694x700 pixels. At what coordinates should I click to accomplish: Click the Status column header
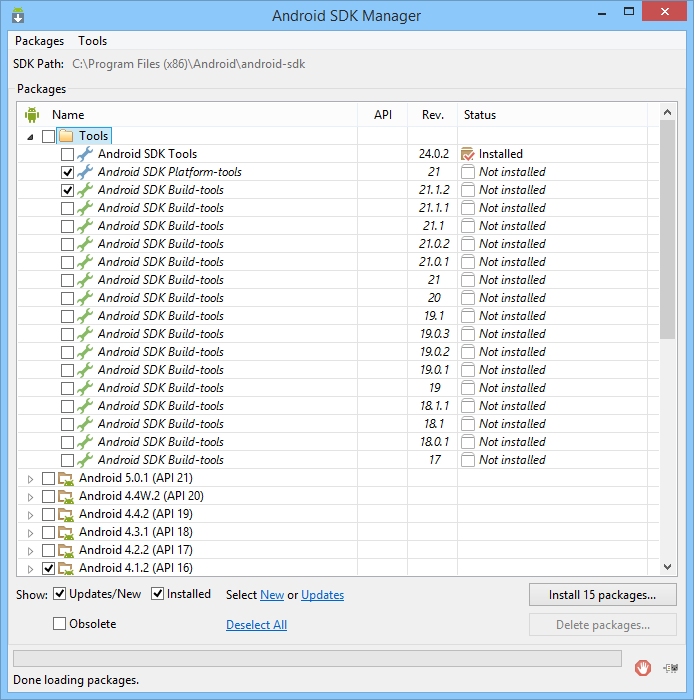pyautogui.click(x=553, y=115)
